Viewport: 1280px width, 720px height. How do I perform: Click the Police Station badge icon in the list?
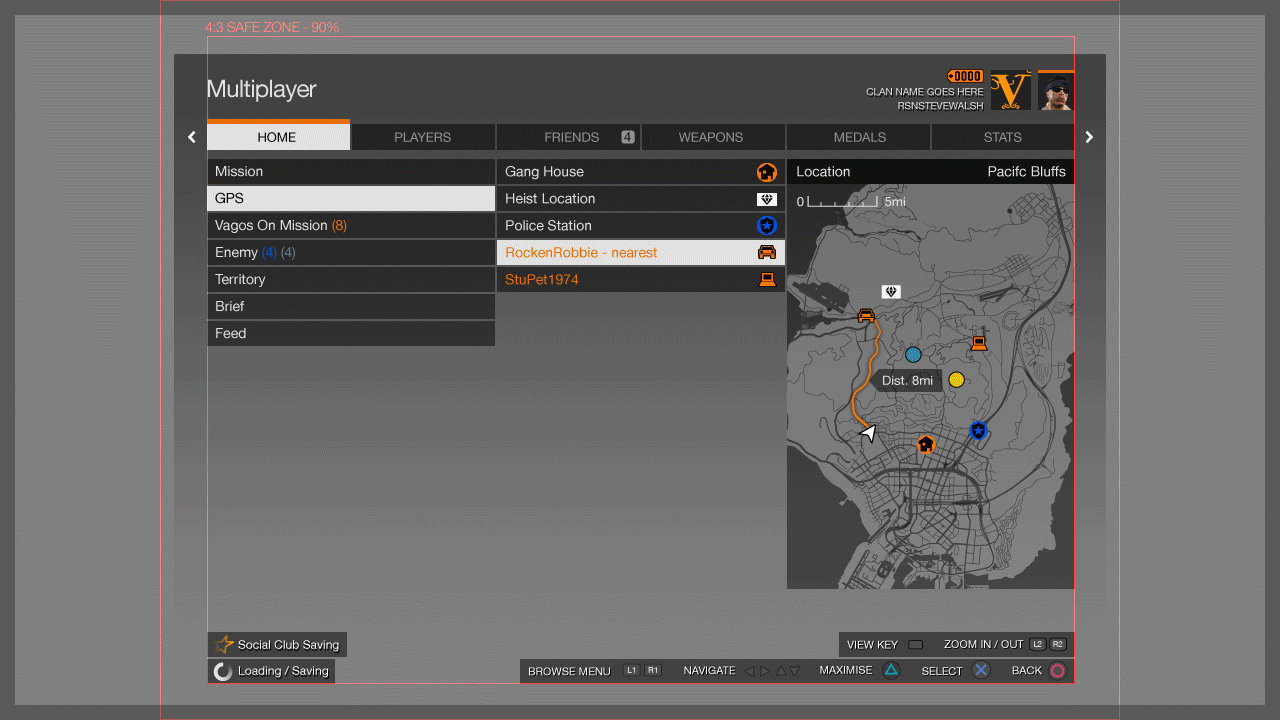point(767,226)
